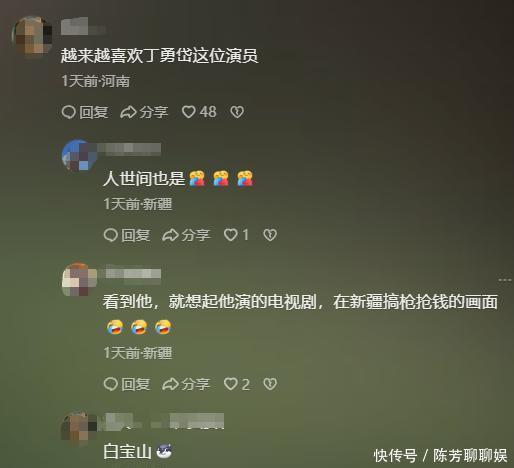The width and height of the screenshot is (514, 468).
Task: Open more options for the 电视剧 comment
Action: coord(505,280)
